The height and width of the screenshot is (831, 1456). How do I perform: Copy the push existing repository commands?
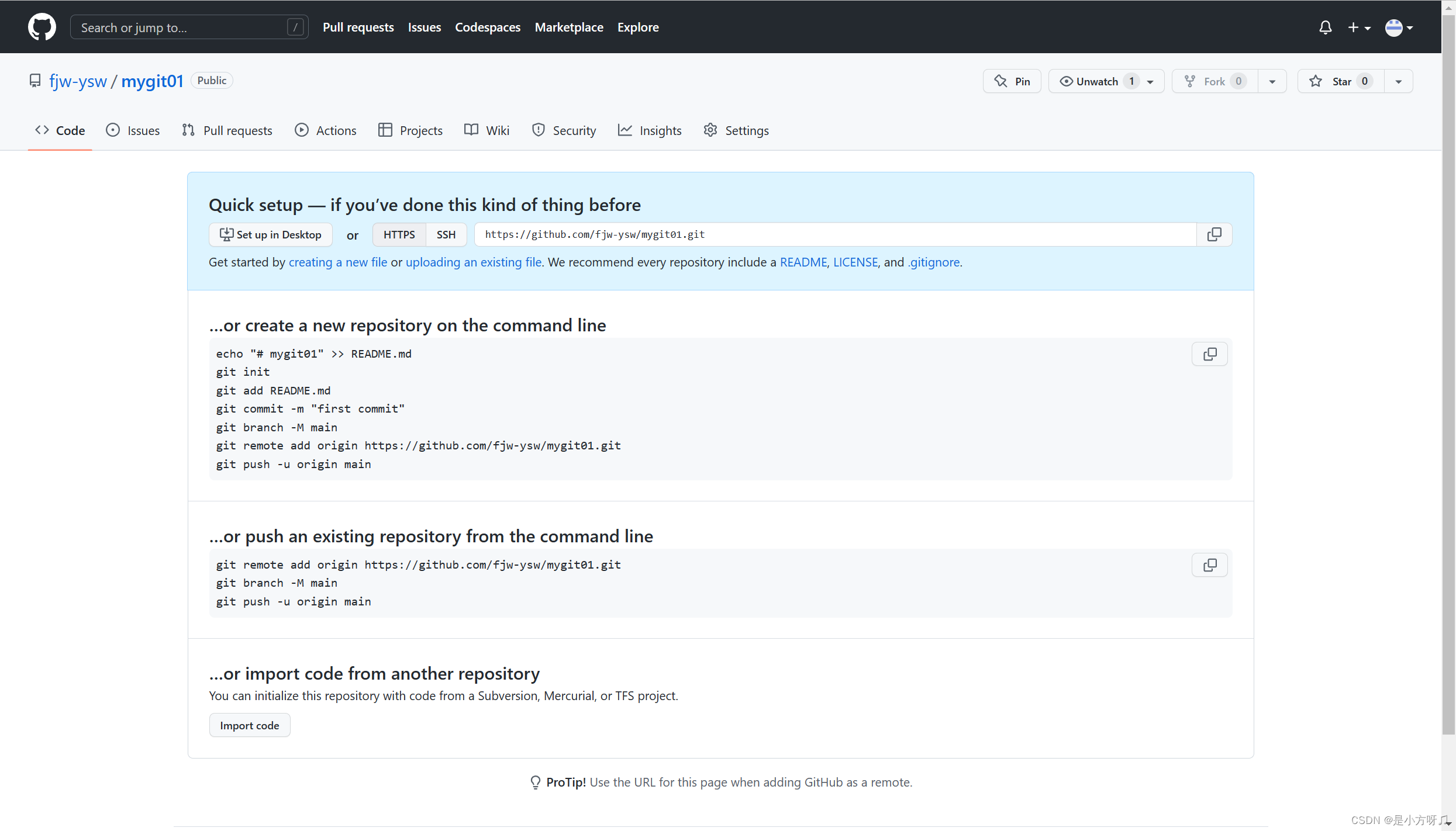pyautogui.click(x=1210, y=565)
